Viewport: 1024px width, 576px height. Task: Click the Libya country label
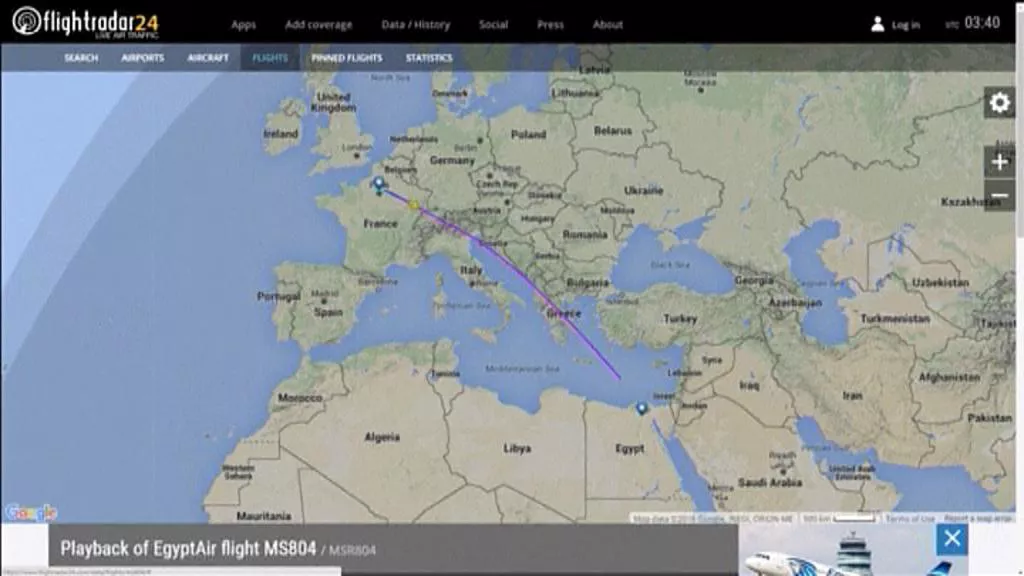coord(517,449)
